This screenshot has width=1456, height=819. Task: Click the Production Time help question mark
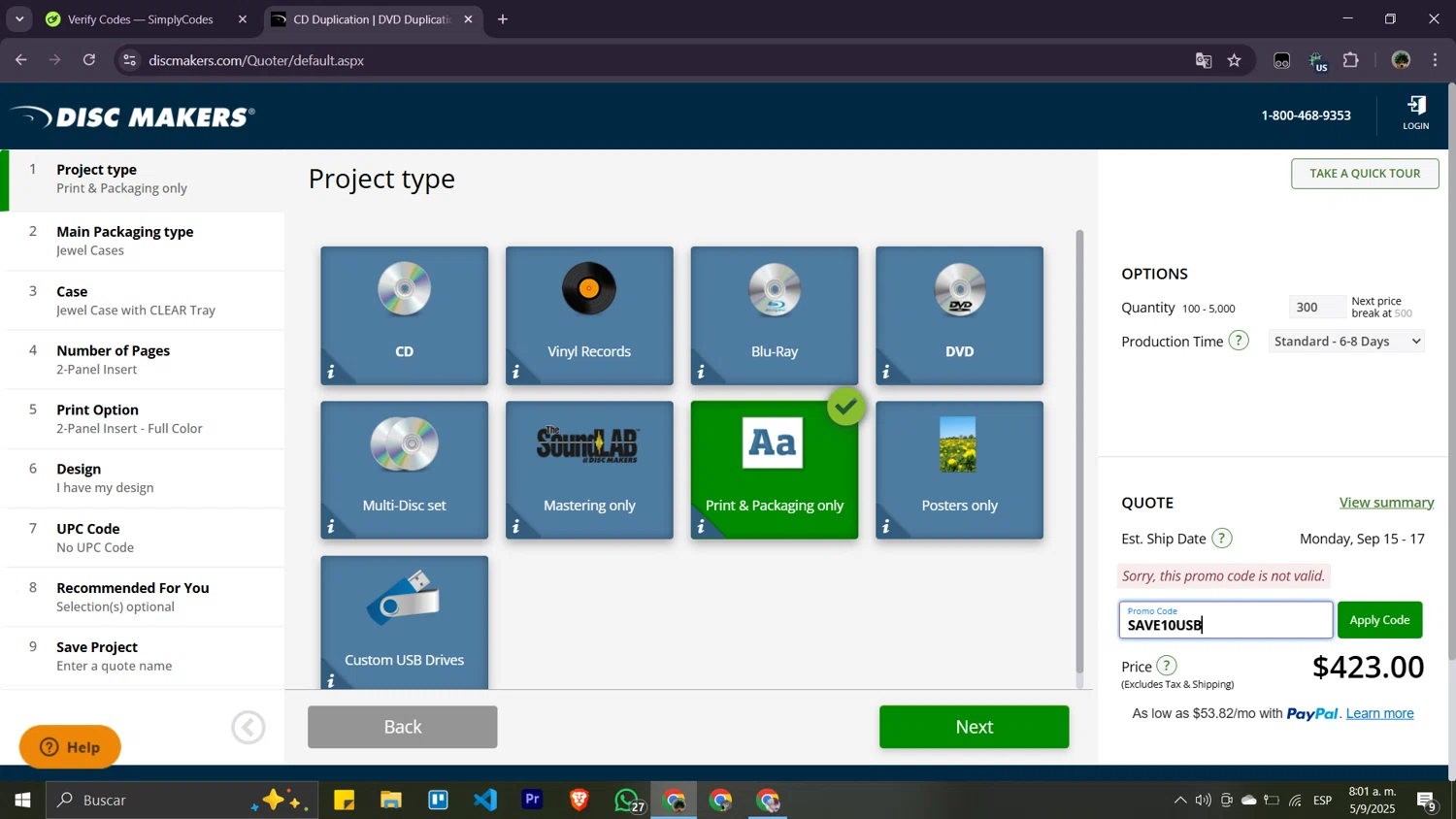pos(1239,341)
